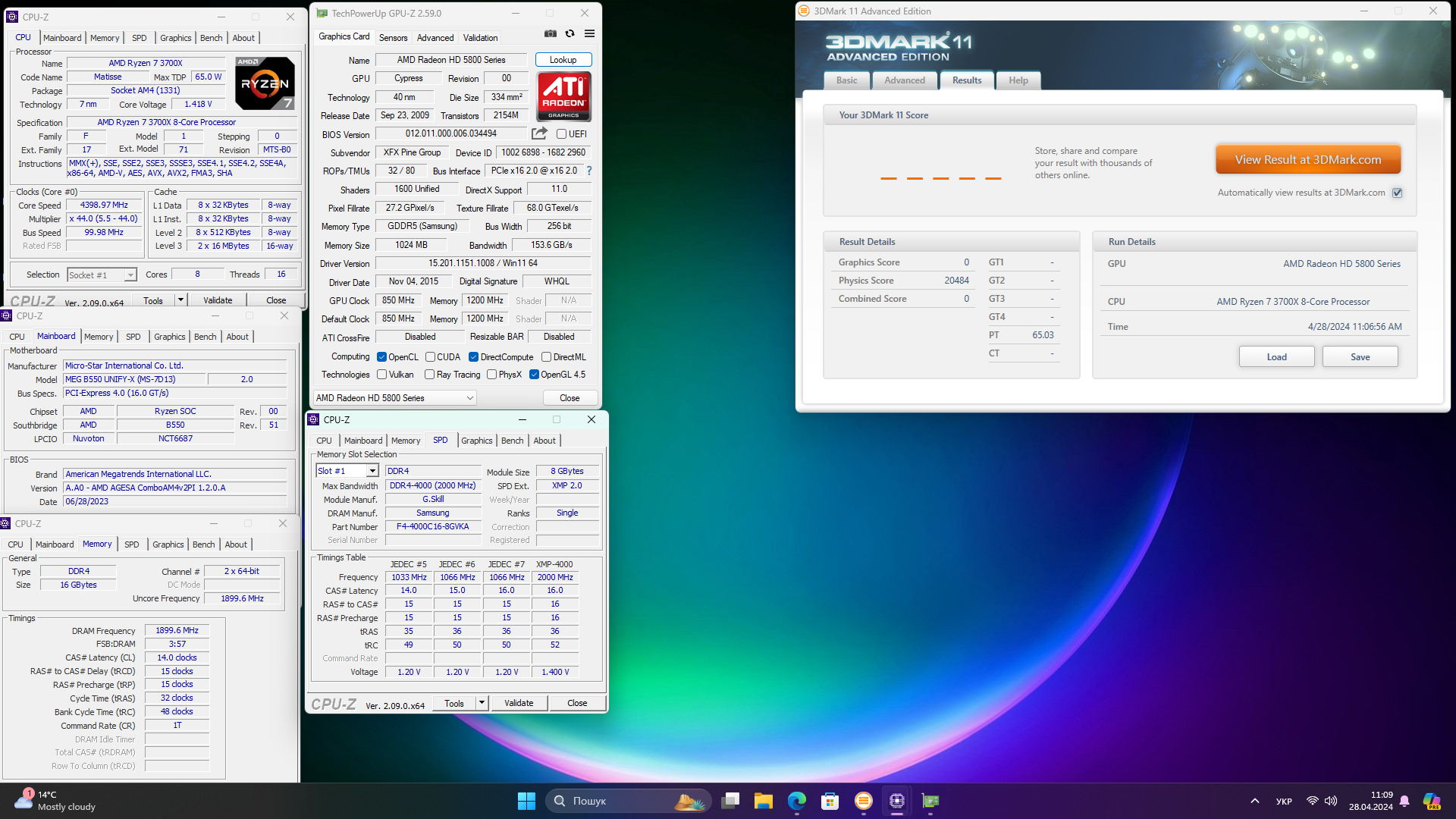Toggle UEFI checkbox in GPU-Z
This screenshot has height=819, width=1456.
point(562,134)
